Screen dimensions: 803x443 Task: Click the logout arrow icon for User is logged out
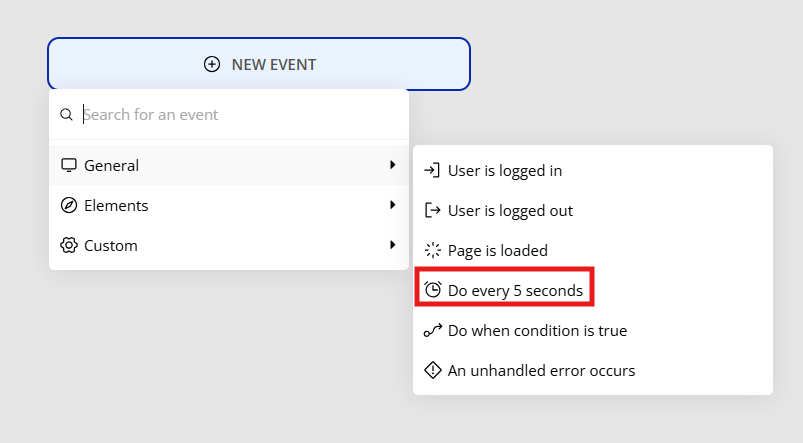(x=432, y=210)
